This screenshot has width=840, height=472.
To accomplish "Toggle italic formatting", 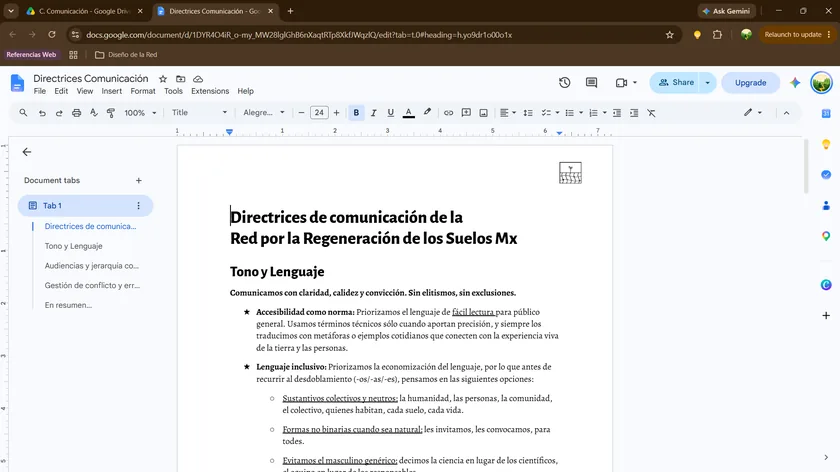I will (373, 113).
